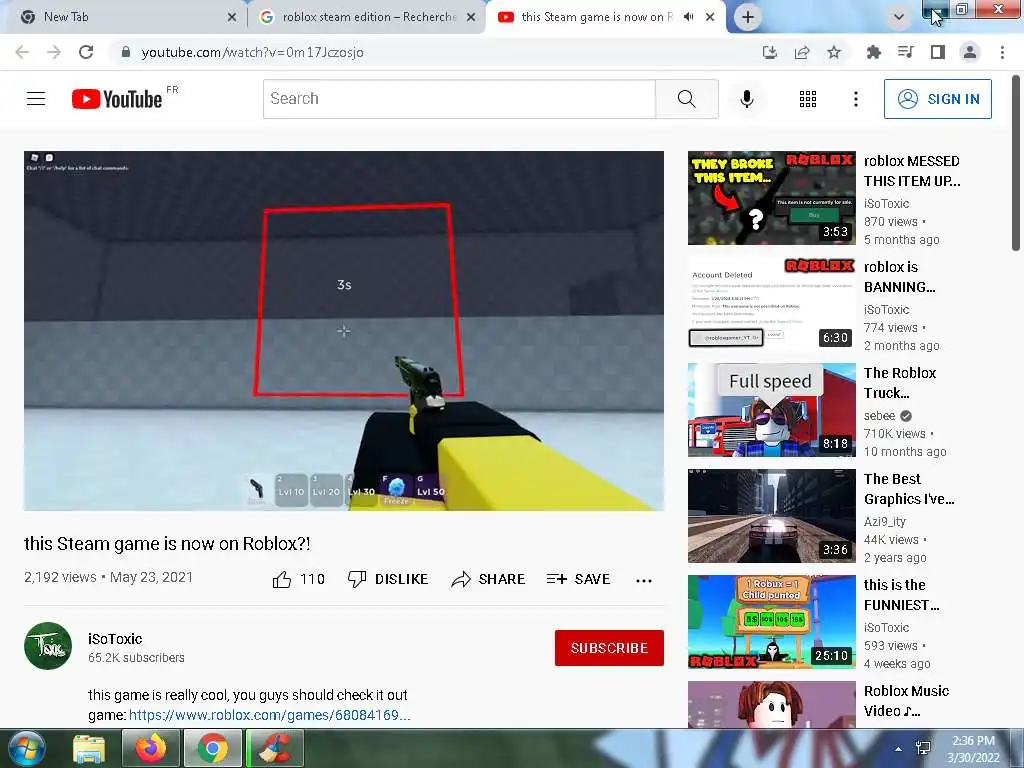
Task: Close the roblox steam edition tab
Action: (x=471, y=17)
